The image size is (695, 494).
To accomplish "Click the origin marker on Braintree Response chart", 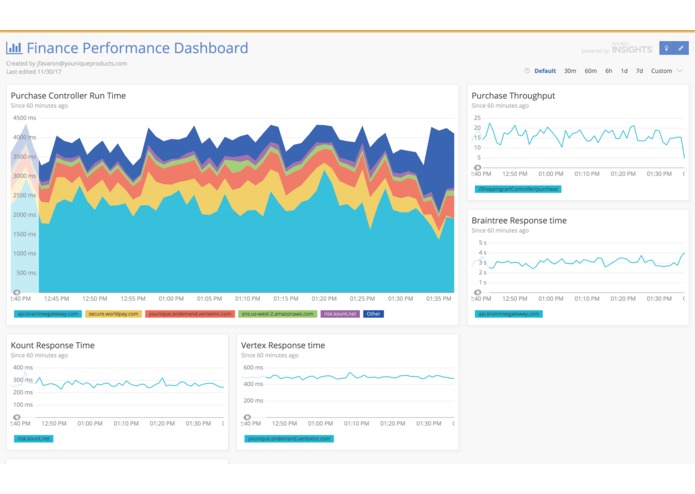I will pyautogui.click(x=477, y=292).
